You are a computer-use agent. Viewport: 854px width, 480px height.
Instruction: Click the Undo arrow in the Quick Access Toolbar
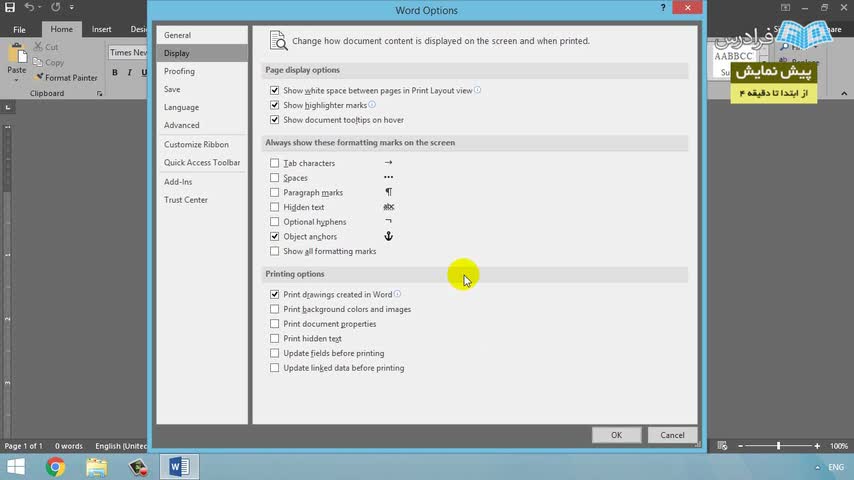coord(29,7)
